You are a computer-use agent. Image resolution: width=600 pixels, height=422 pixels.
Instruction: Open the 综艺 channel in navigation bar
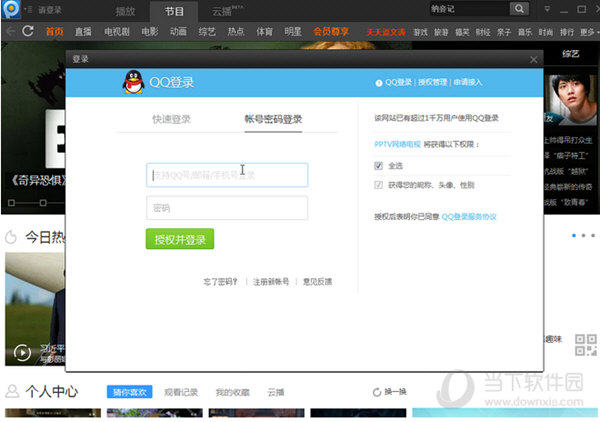coord(207,32)
